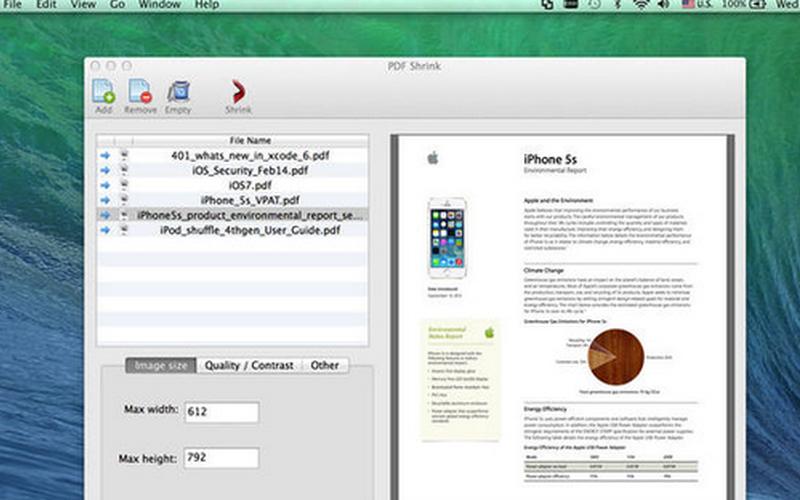Click the File Name column header
Screen dimensions: 800x500
tap(250, 140)
